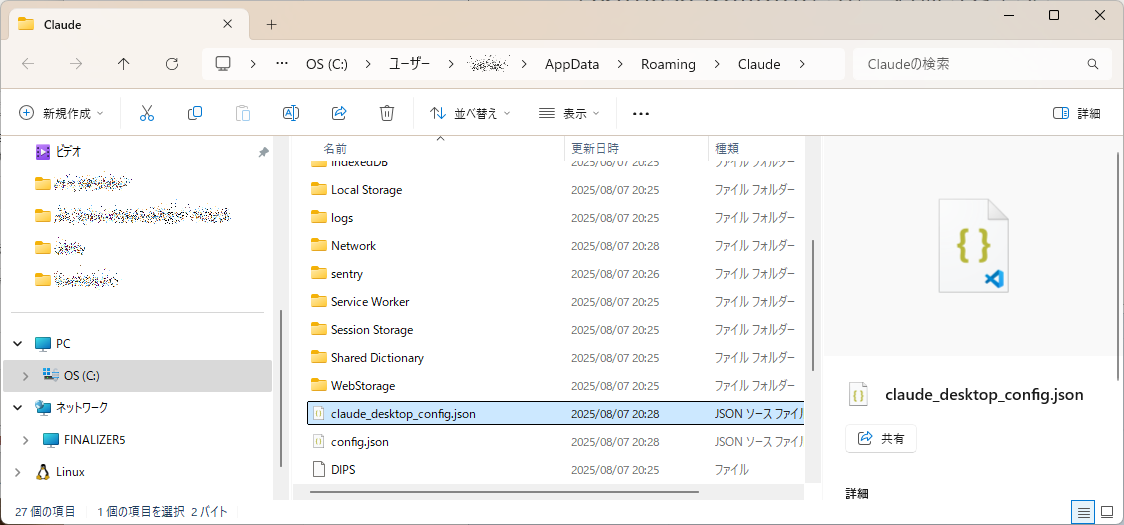
Task: Click OS (C:) in the breadcrumb
Action: (x=327, y=64)
